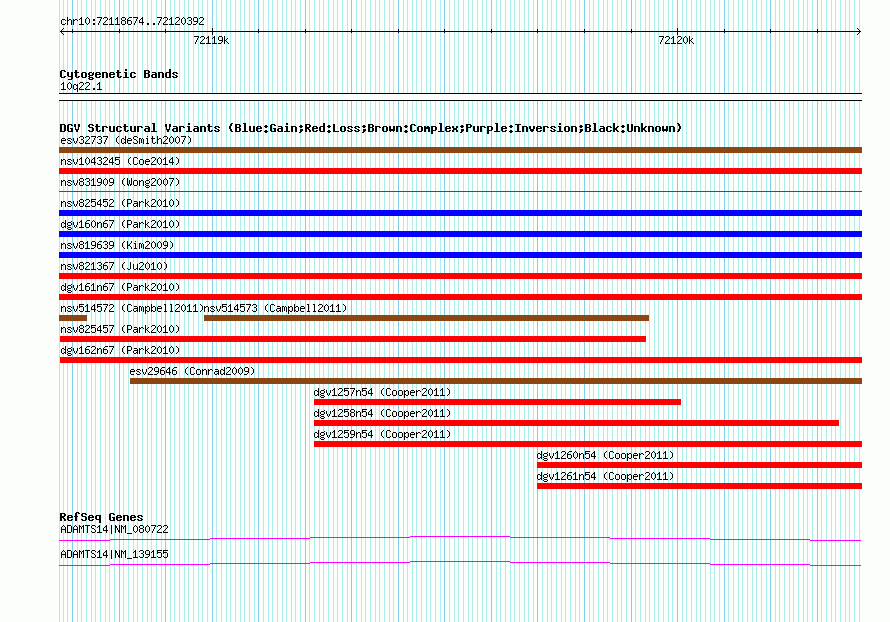
Task: Open the dgv1261n54 (Cooper2011) label
Action: (605, 476)
